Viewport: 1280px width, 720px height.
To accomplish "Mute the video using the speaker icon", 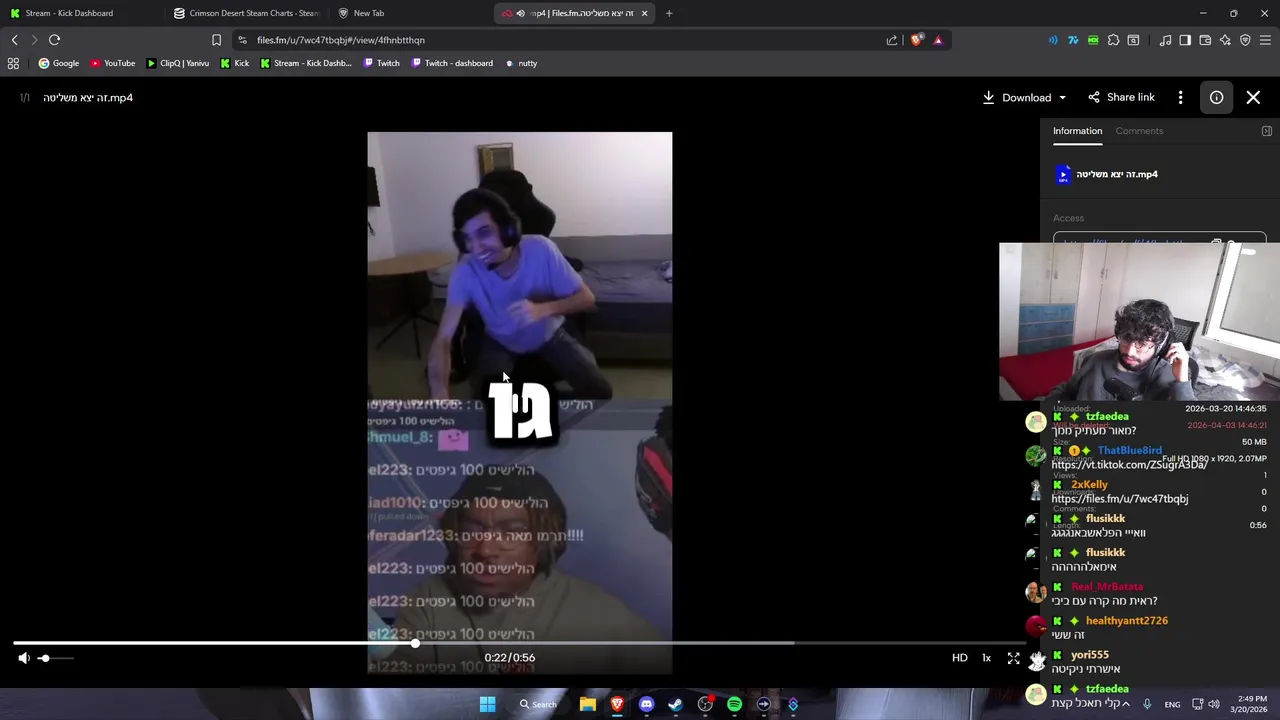I will [x=24, y=658].
